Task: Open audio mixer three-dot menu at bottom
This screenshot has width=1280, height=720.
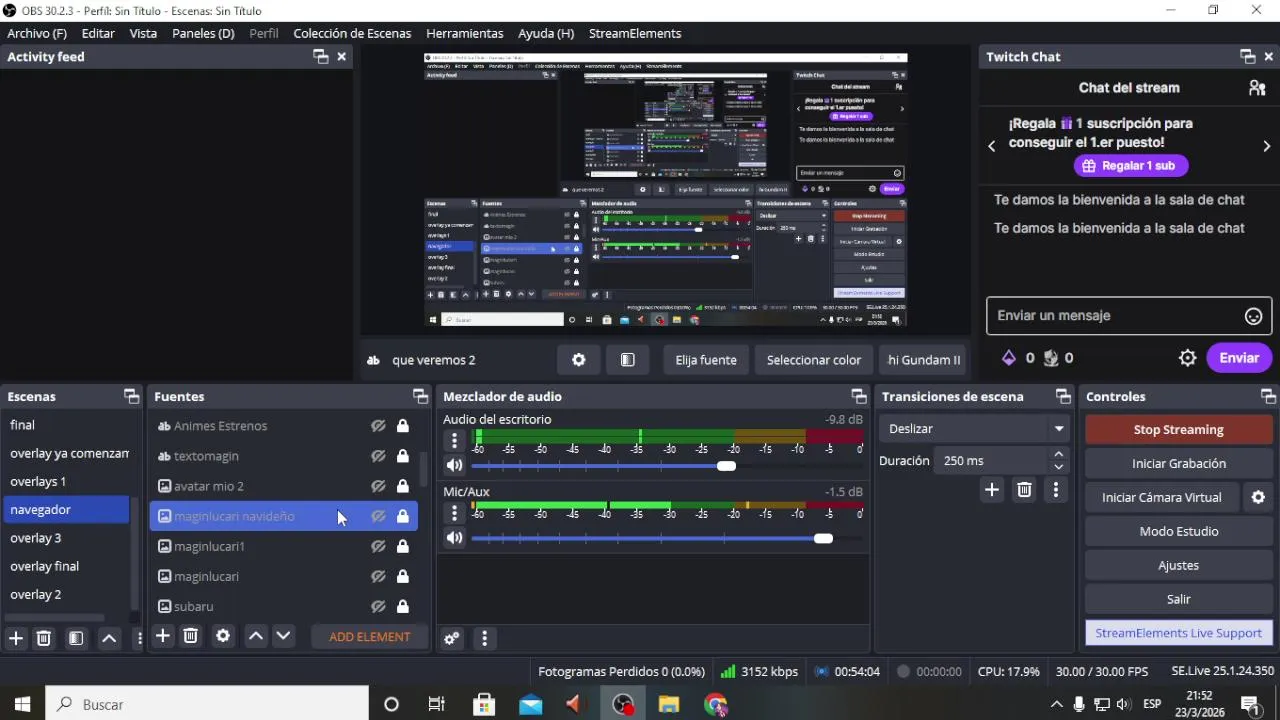Action: (x=484, y=638)
